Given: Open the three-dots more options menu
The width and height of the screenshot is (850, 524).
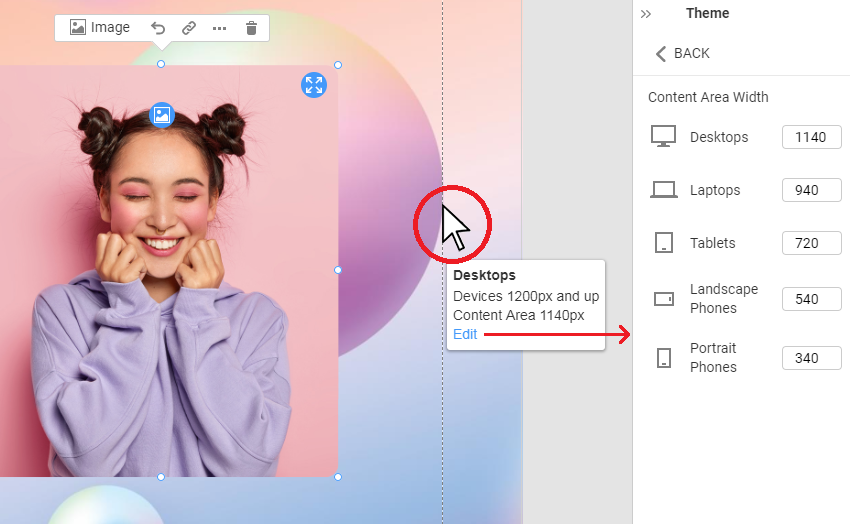Looking at the screenshot, I should tap(220, 28).
